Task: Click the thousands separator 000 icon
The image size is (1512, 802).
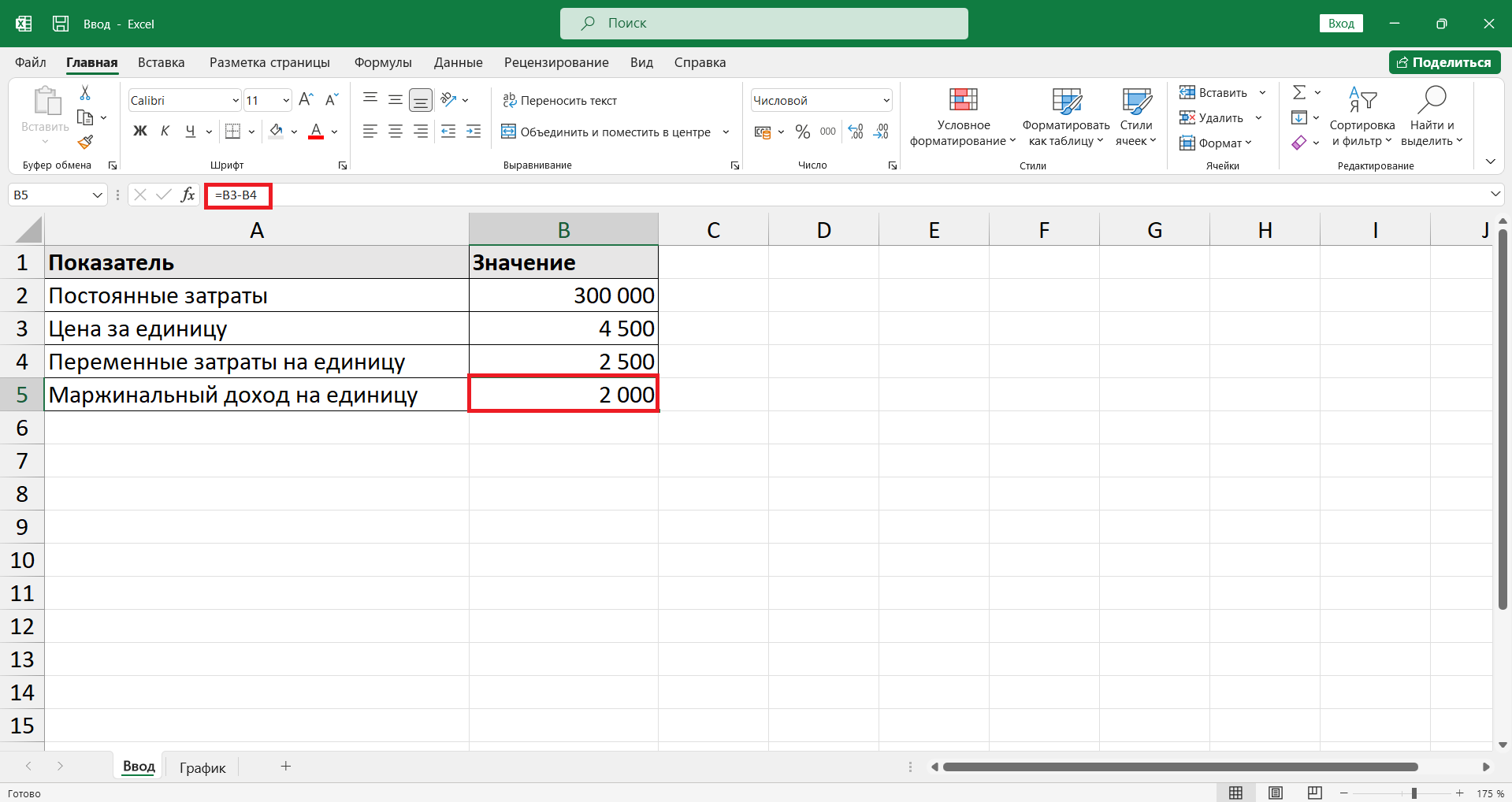Action: click(x=828, y=132)
